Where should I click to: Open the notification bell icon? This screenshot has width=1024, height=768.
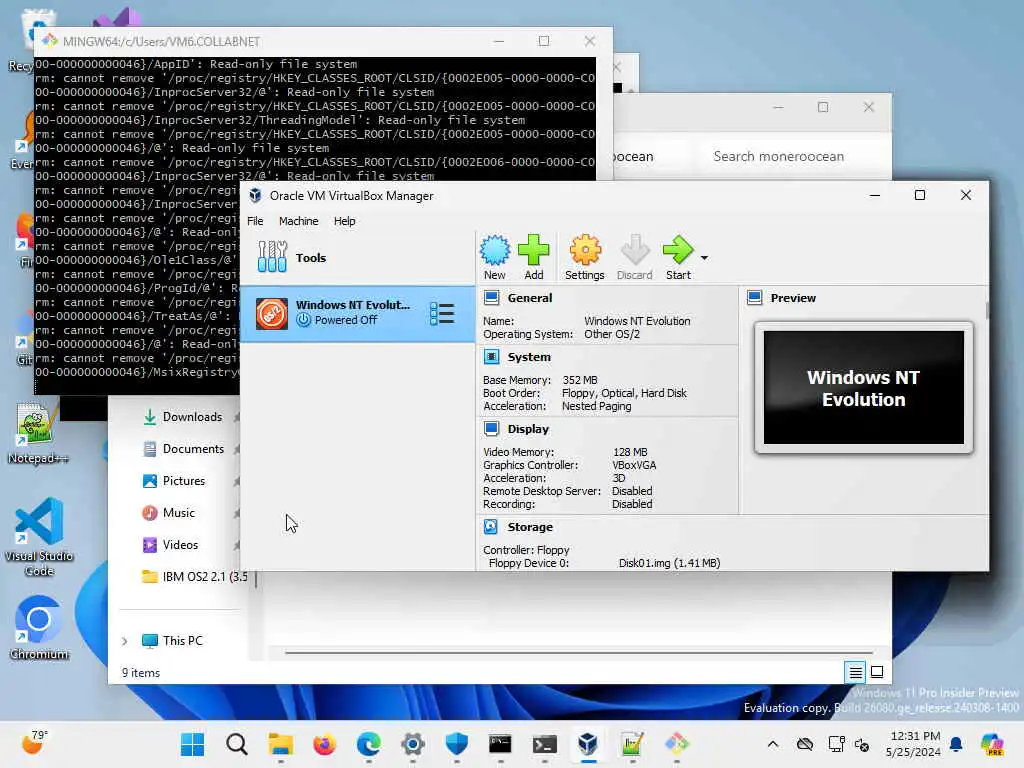tap(956, 744)
